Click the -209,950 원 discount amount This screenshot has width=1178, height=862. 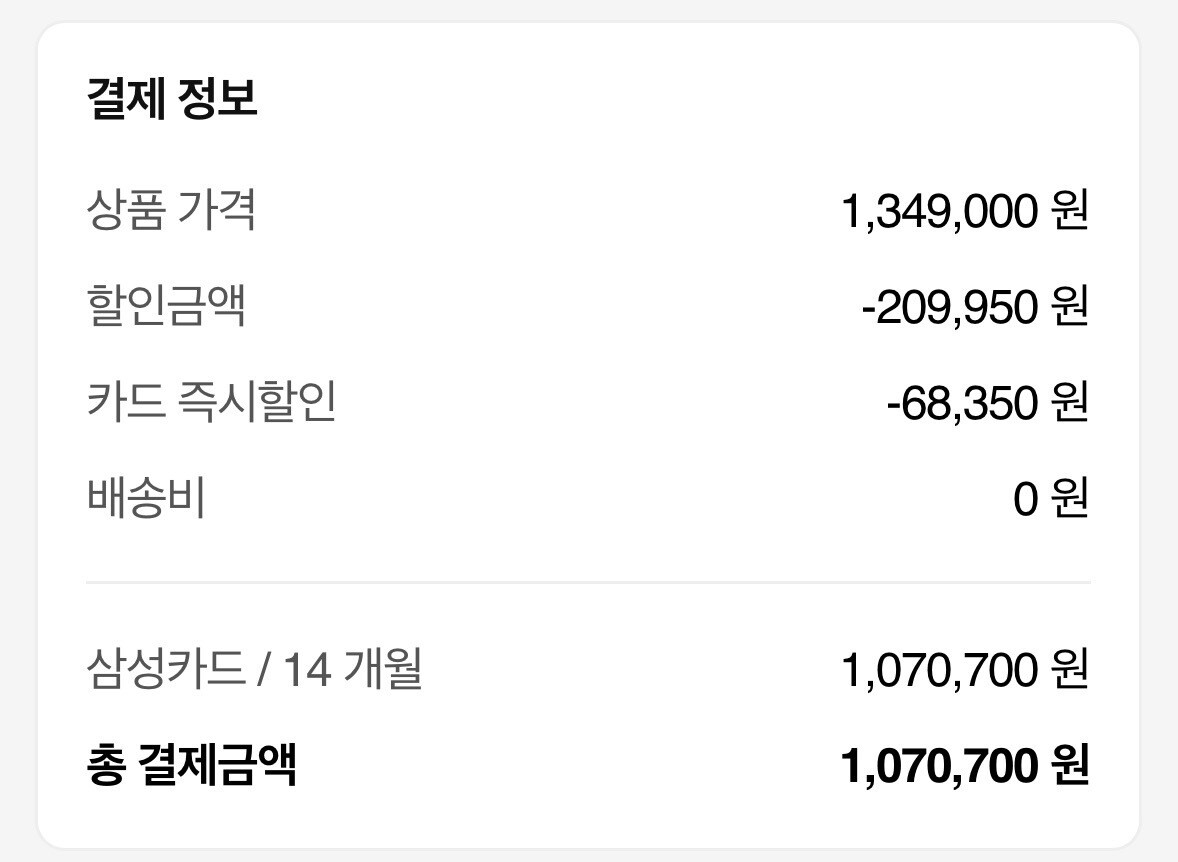[x=975, y=307]
